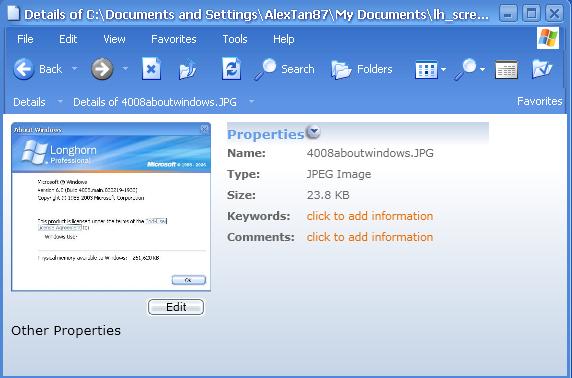The image size is (572, 378).
Task: Click the Other Properties heading
Action: pos(66,331)
